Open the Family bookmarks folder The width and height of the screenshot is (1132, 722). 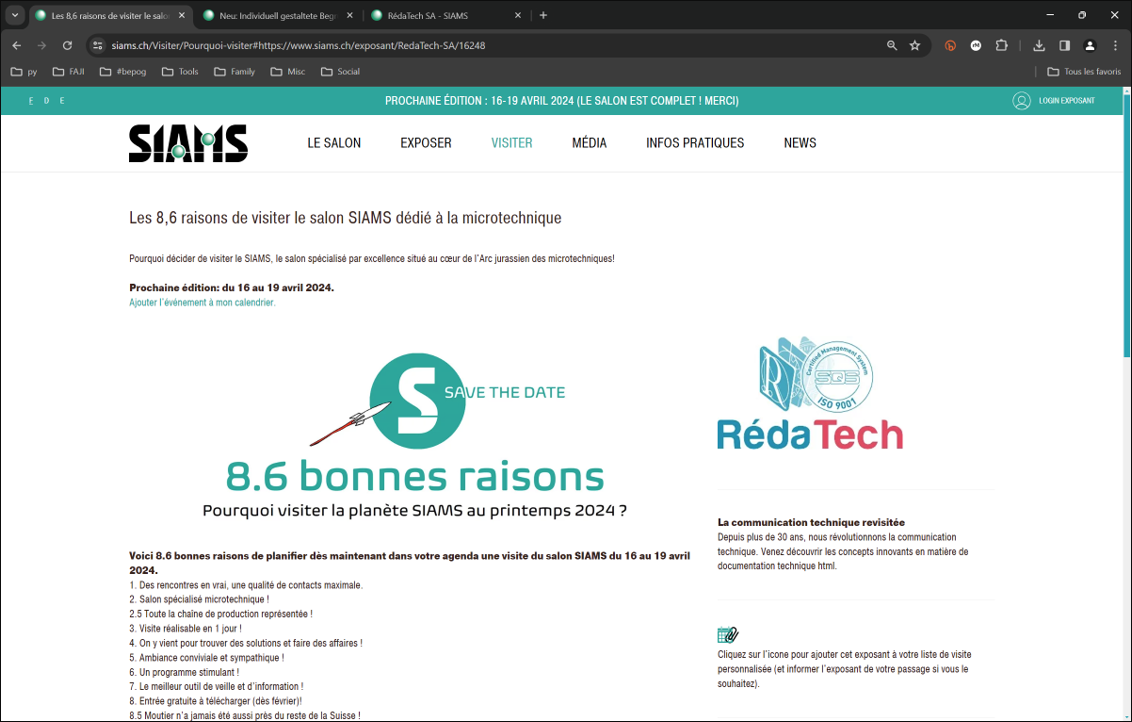(x=235, y=71)
